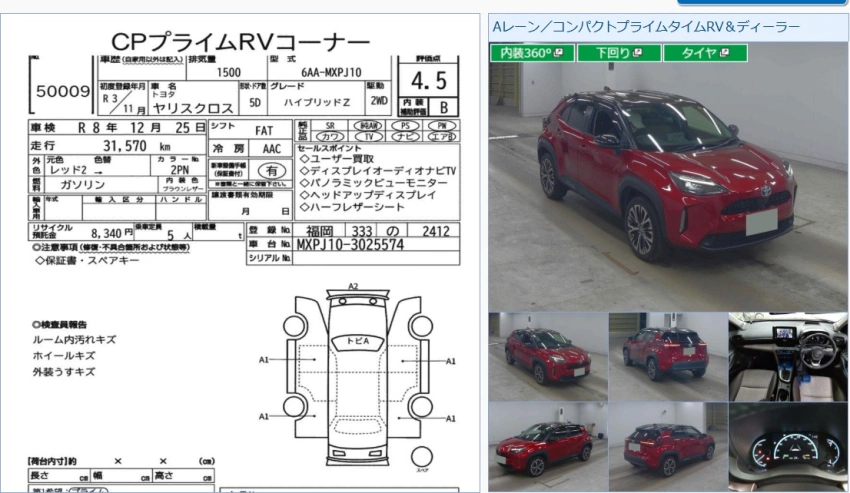Image resolution: width=850 pixels, height=493 pixels.
Task: Click the note 保証書・スペアキー
Action: click(x=87, y=260)
